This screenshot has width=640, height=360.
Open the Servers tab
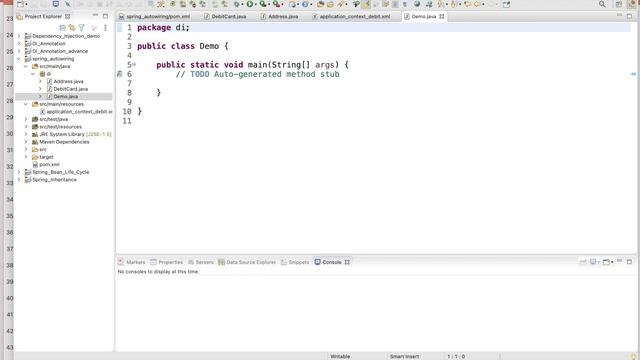200,262
